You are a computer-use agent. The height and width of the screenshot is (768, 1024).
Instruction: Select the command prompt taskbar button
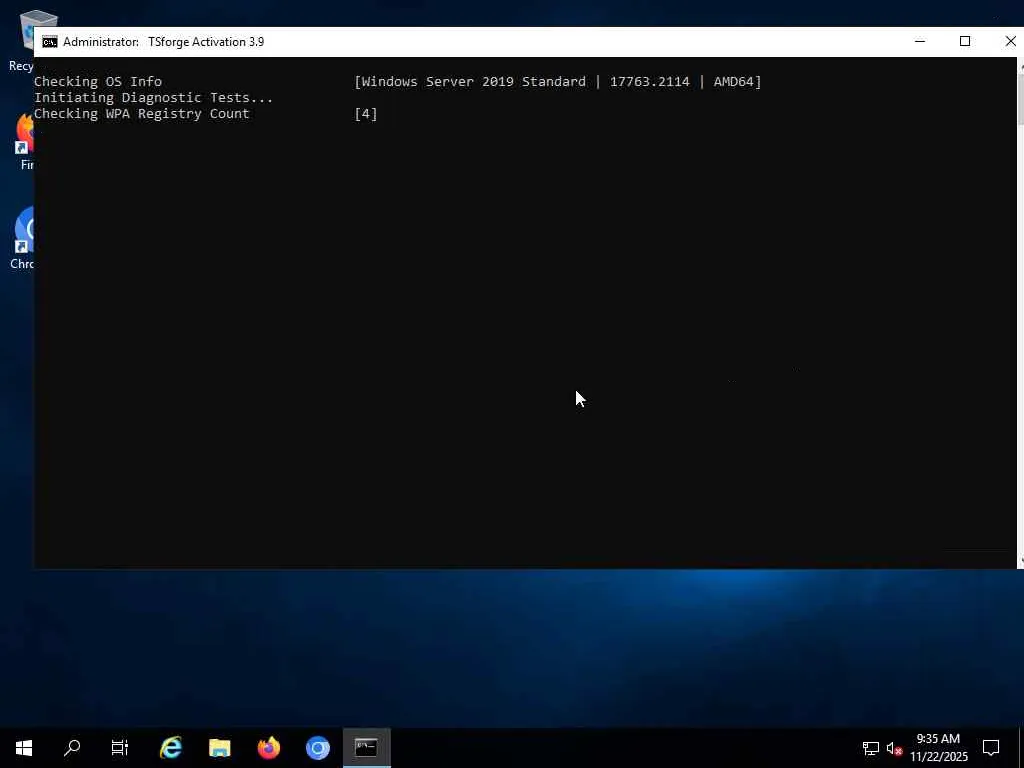pyautogui.click(x=366, y=748)
